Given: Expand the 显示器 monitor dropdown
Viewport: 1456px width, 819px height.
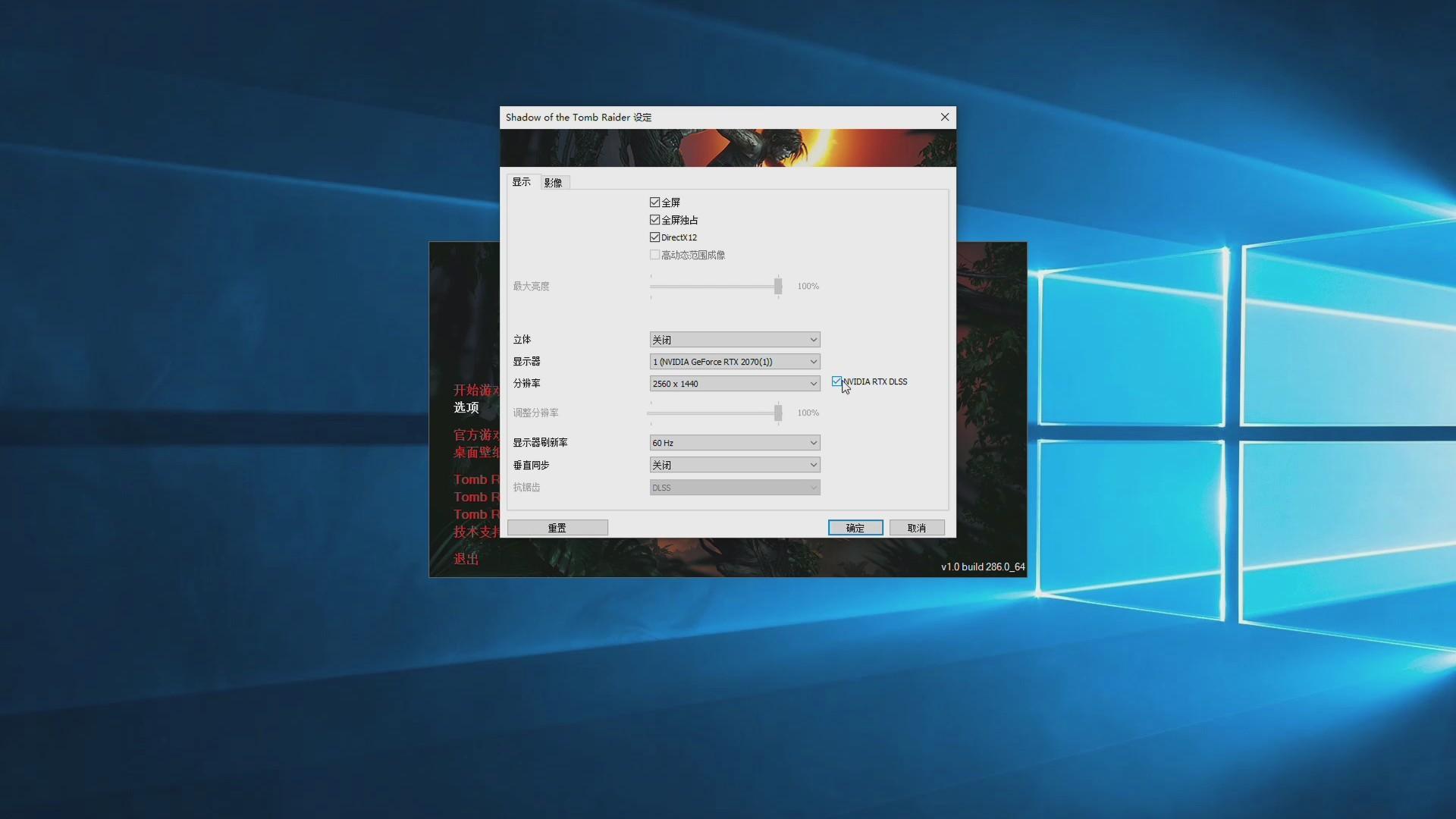Looking at the screenshot, I should coord(734,362).
